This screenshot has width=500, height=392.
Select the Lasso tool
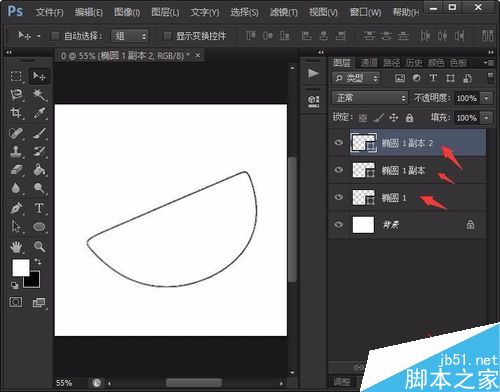point(16,95)
